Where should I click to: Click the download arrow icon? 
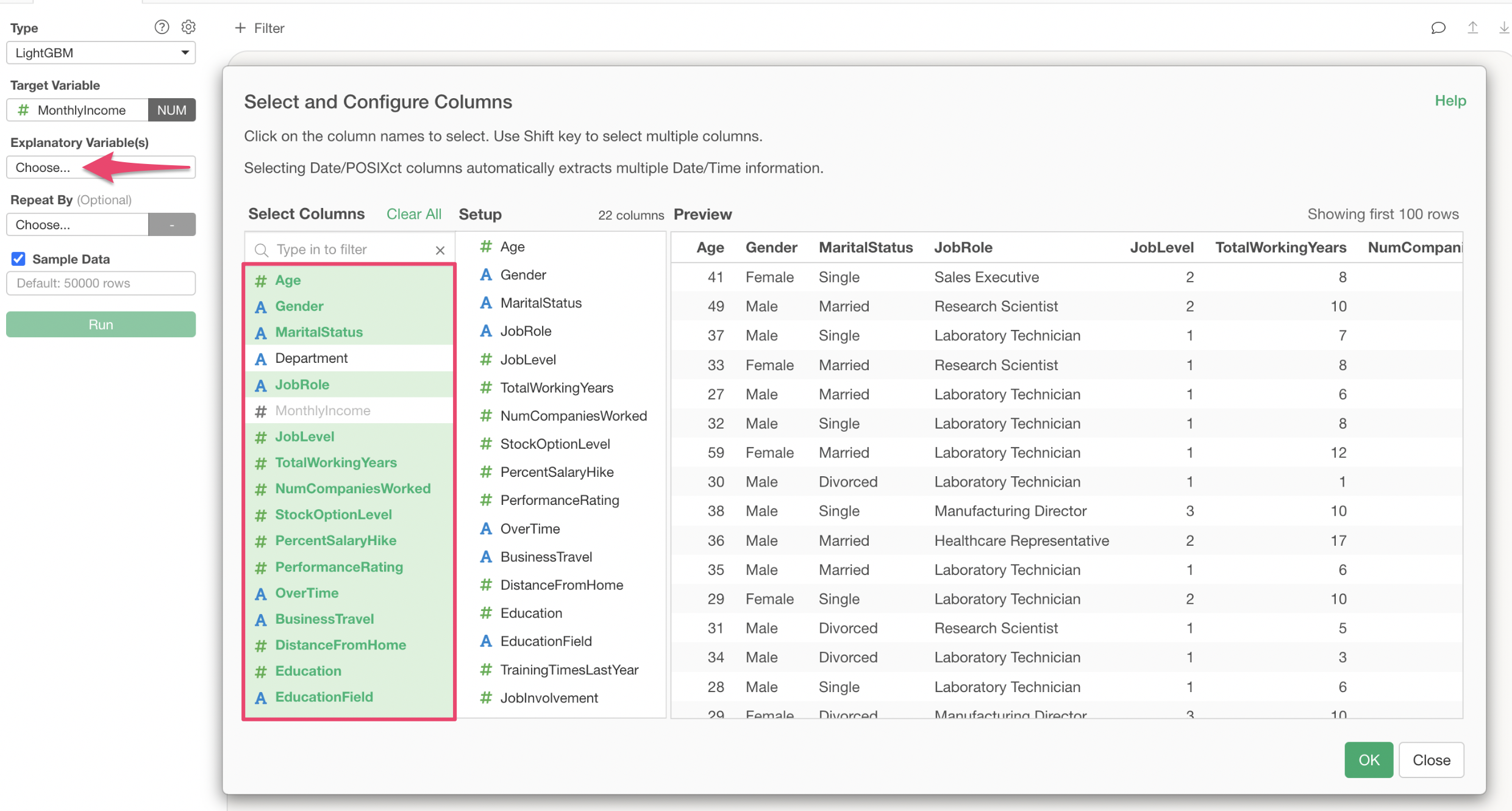tap(1503, 28)
